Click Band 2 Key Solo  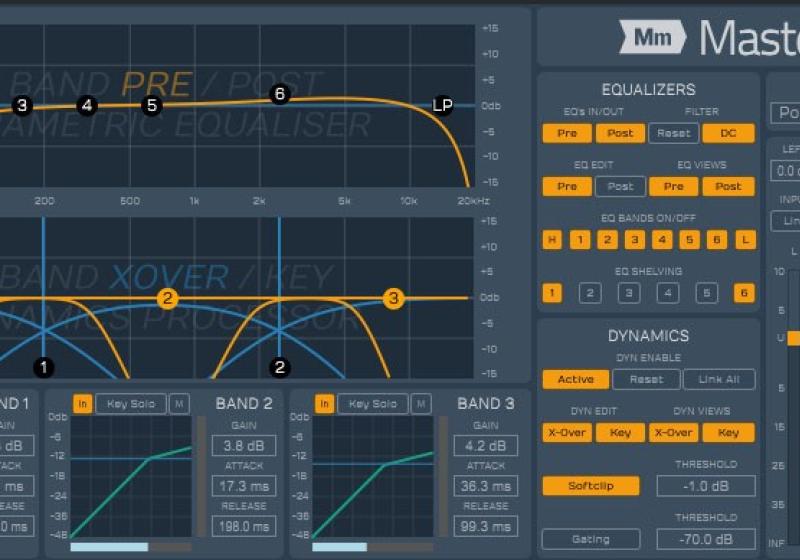[131, 404]
